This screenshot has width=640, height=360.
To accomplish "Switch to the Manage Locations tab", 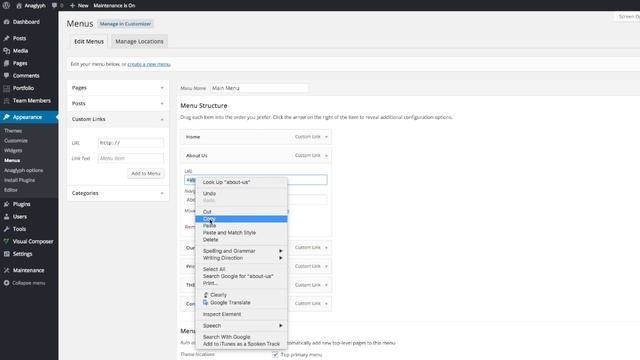I will [139, 42].
